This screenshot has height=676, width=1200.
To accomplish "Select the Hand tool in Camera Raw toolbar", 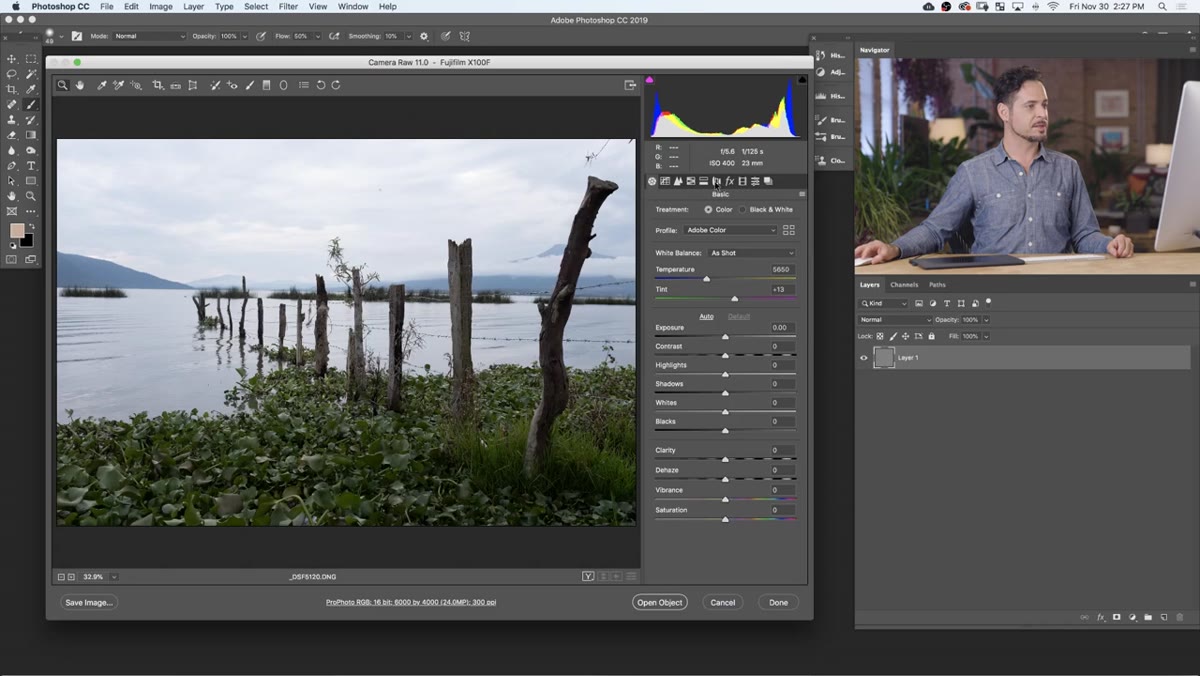I will (80, 85).
